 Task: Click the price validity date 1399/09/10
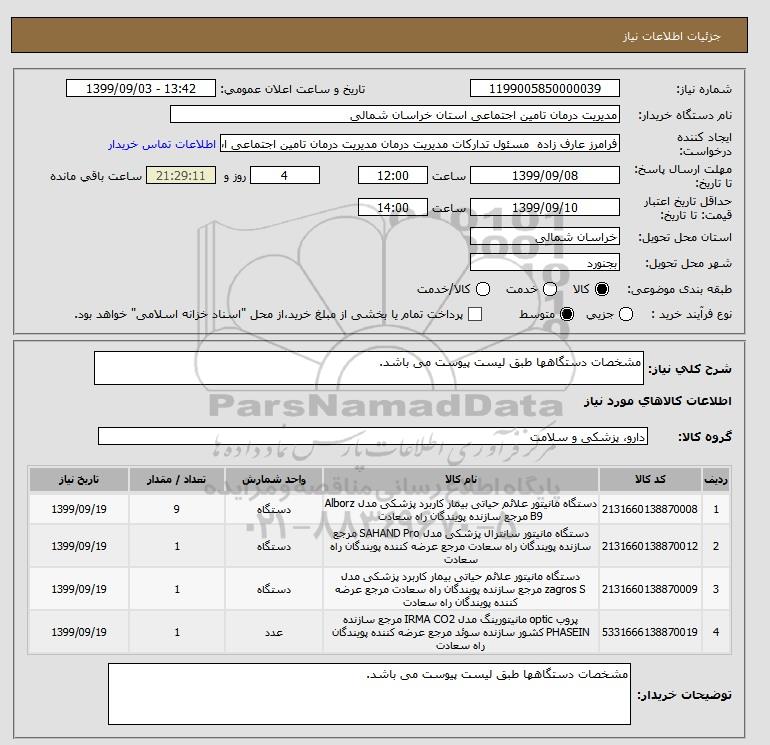pyautogui.click(x=545, y=207)
